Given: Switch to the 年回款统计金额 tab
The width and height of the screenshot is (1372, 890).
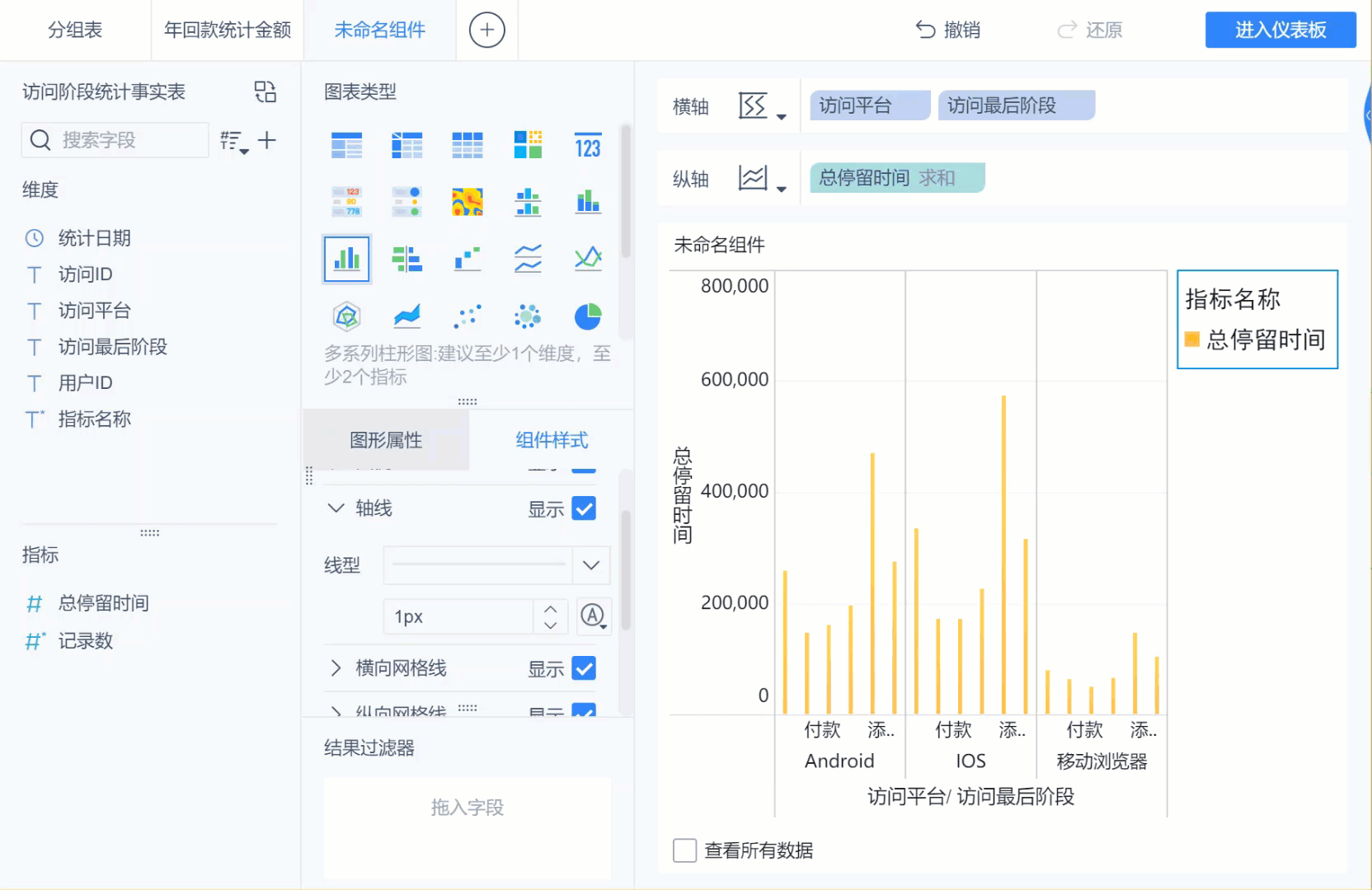Looking at the screenshot, I should (228, 30).
